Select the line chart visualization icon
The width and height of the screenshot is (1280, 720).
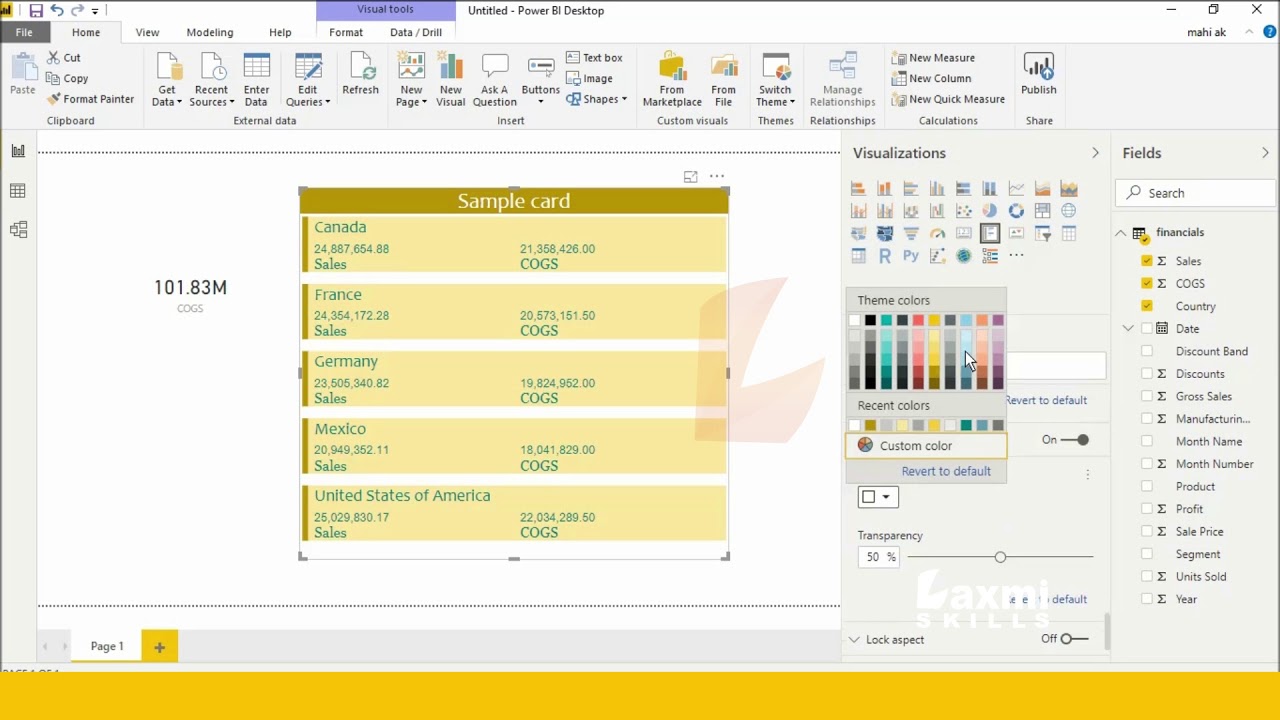(x=1016, y=188)
